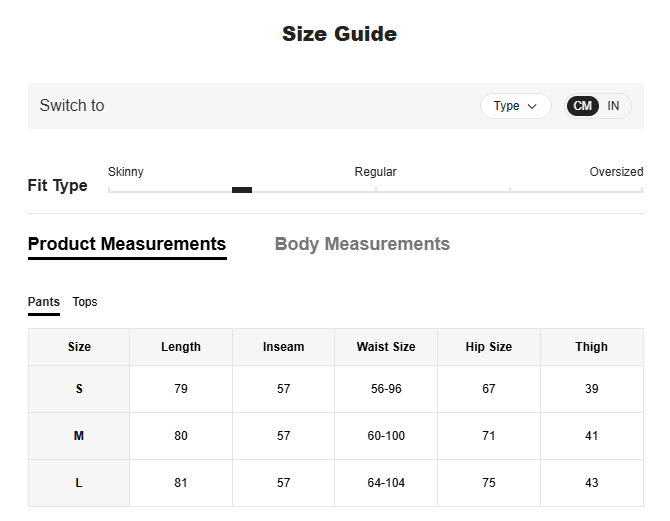Select the Pants sub-tab
Screen dimensions: 670x521
tap(44, 302)
